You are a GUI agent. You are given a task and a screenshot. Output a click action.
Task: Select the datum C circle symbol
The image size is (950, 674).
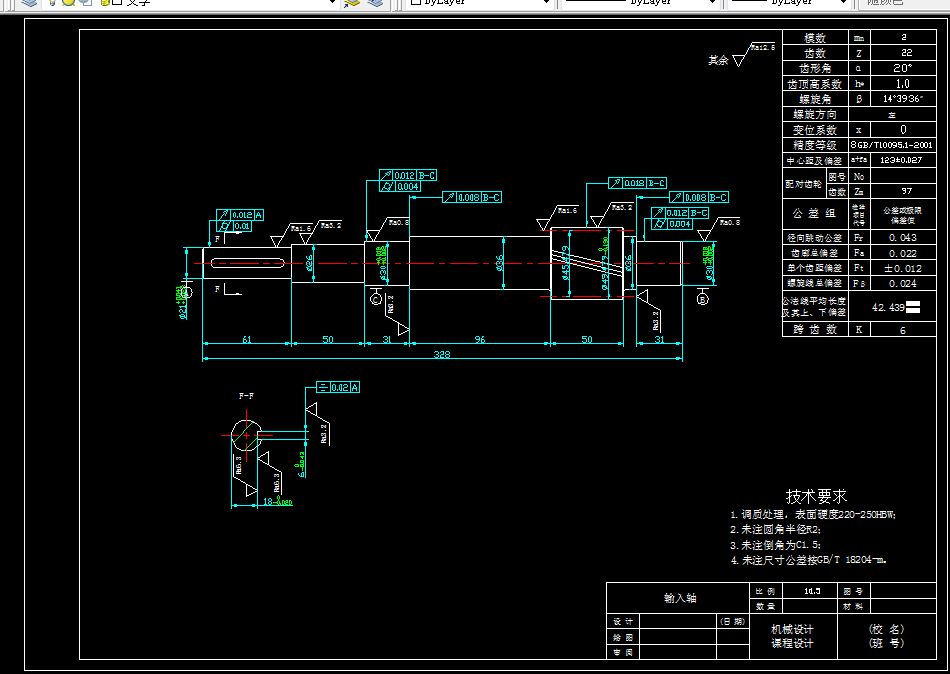point(376,299)
